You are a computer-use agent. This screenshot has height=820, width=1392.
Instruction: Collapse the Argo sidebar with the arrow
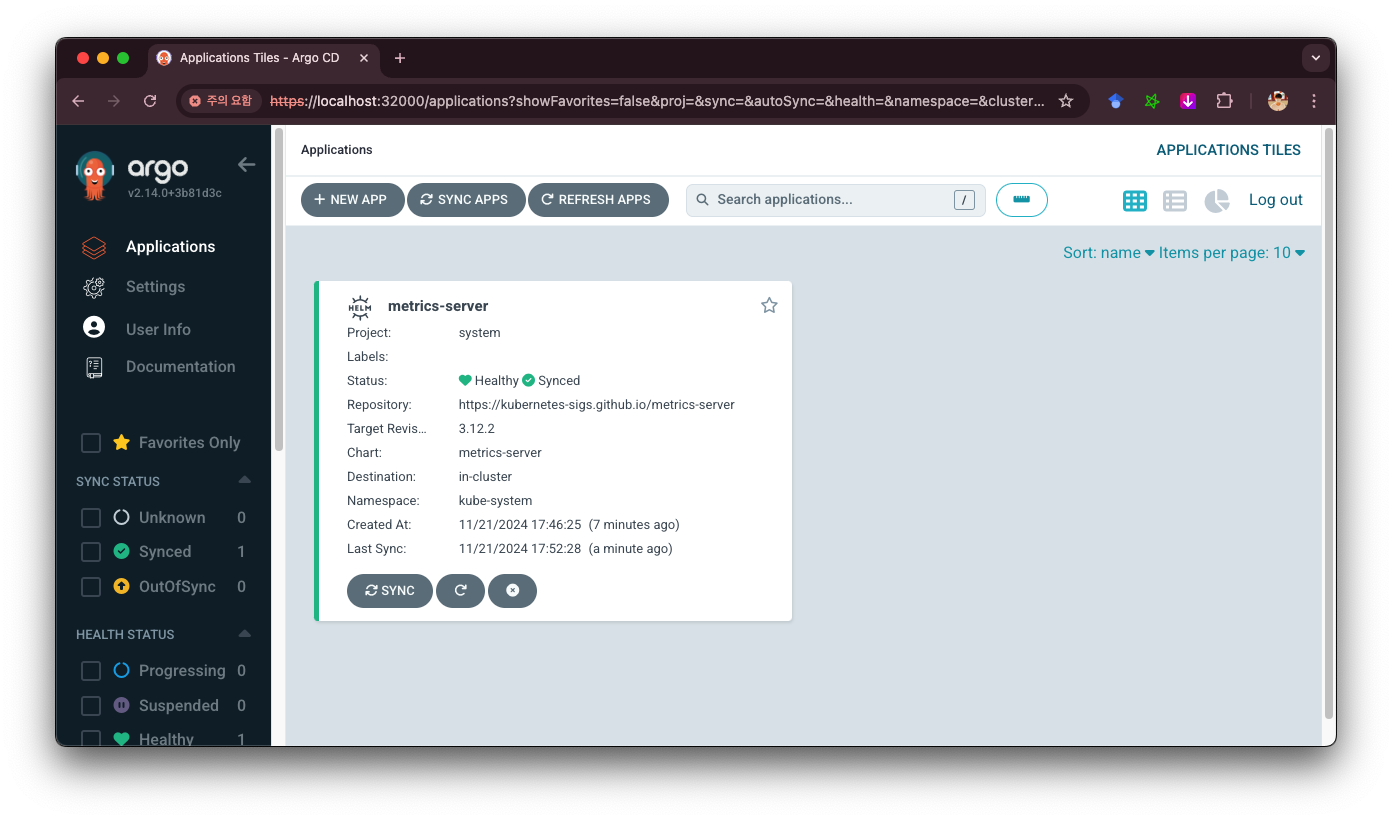coord(246,165)
